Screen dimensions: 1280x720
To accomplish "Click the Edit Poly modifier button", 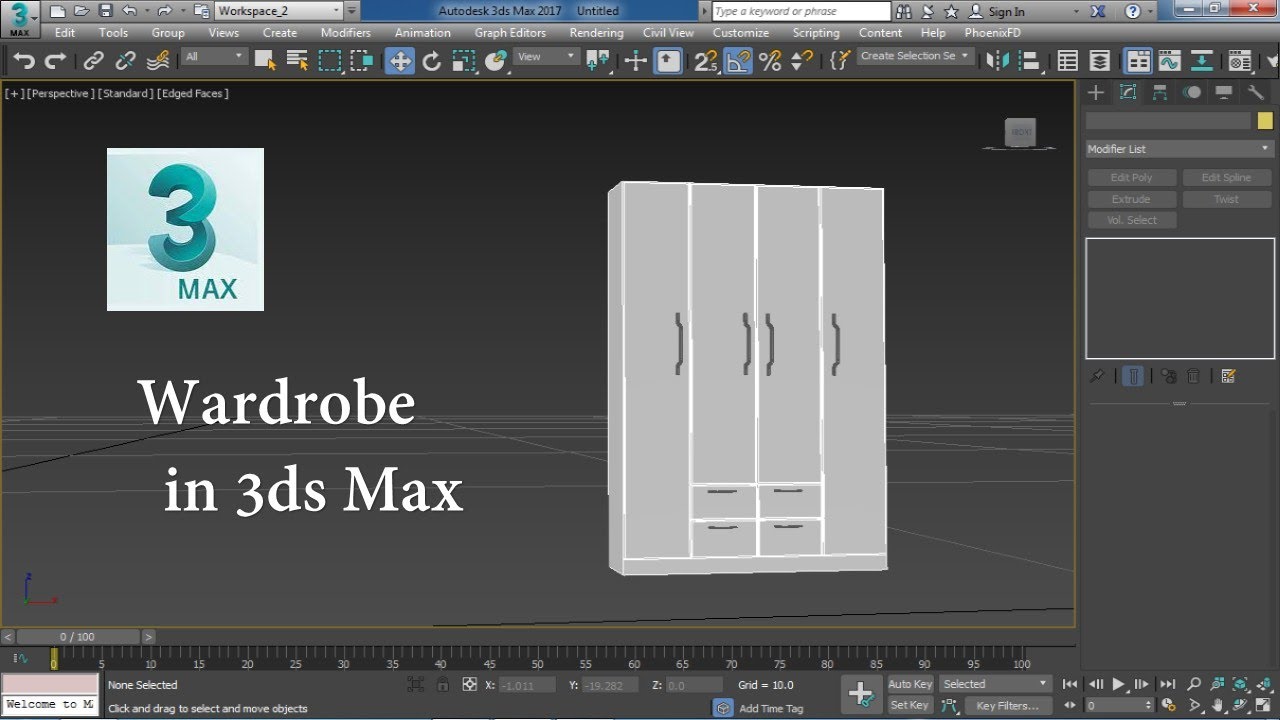I will pos(1131,177).
